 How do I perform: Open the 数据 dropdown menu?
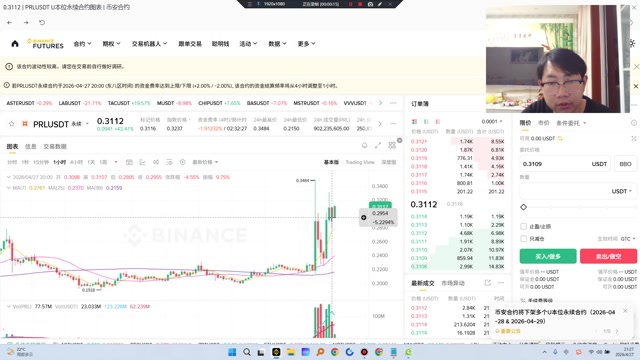[x=278, y=44]
